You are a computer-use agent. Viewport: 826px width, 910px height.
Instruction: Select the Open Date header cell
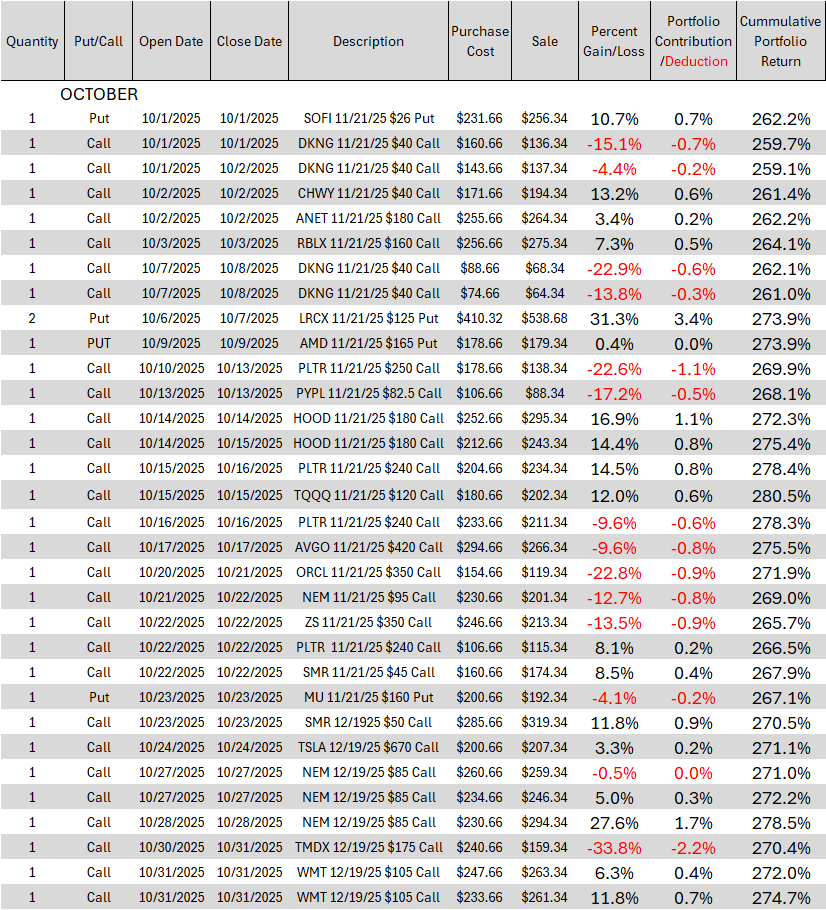(171, 41)
